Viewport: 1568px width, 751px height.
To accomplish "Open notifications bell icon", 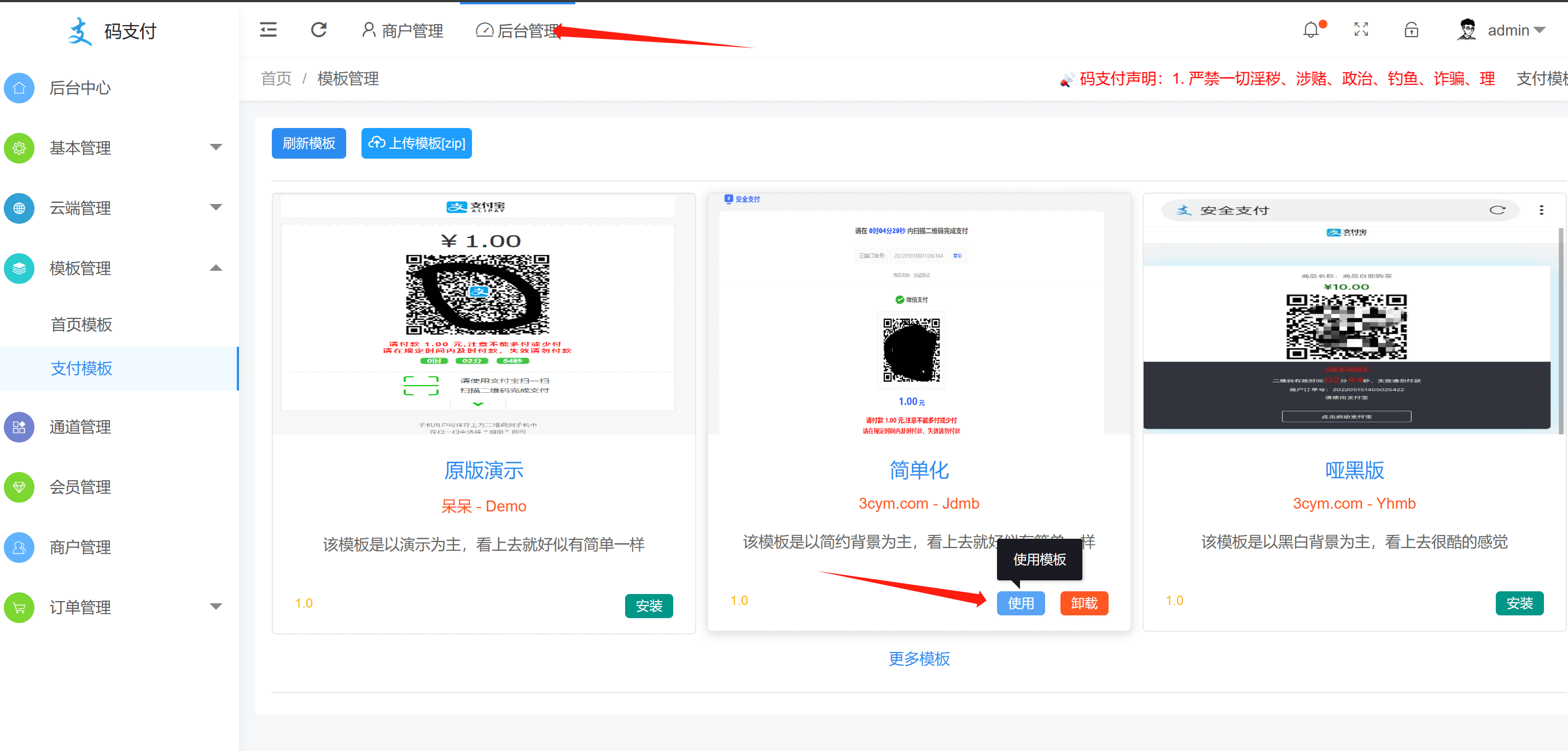I will (x=1311, y=30).
